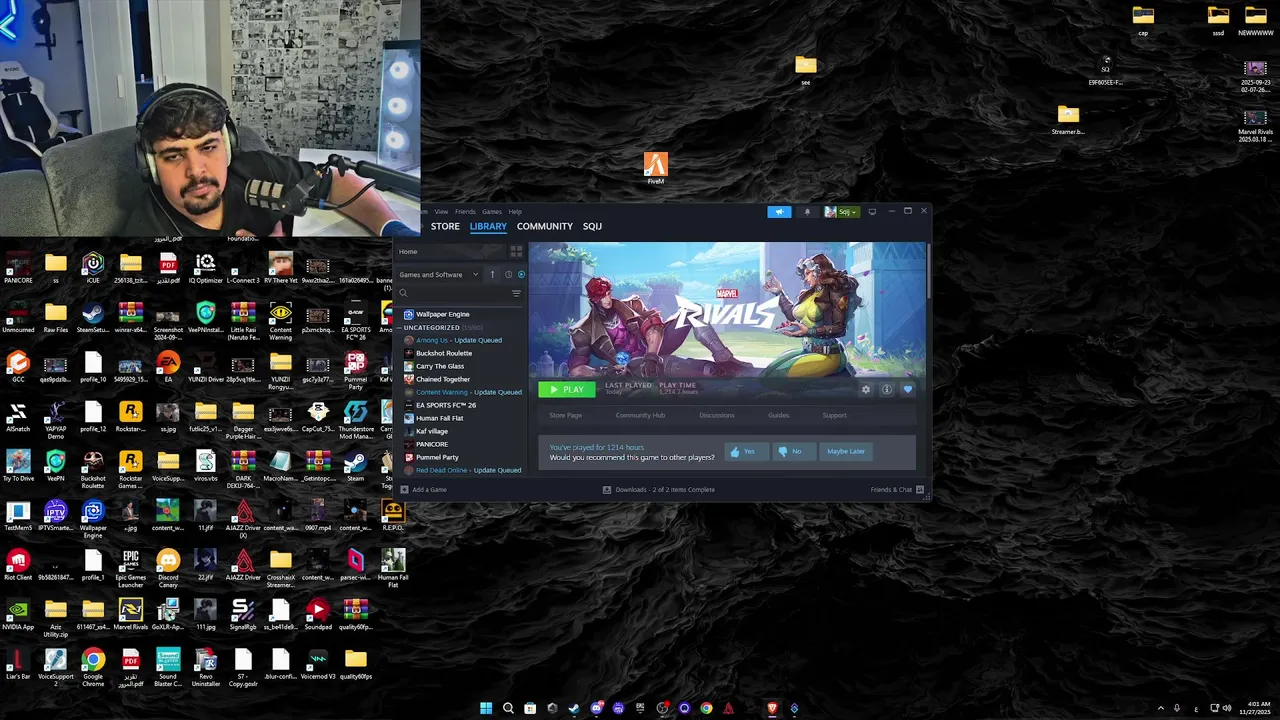Expand the Sqij account dropdown
This screenshot has height=720, width=1280.
pyautogui.click(x=841, y=211)
